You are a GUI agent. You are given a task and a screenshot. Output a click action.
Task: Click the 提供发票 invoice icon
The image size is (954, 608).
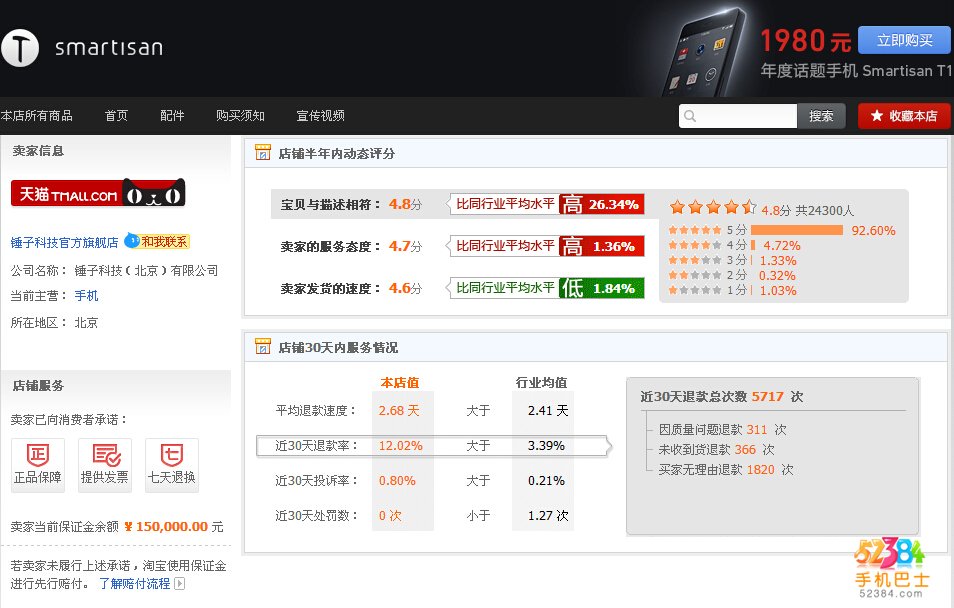pos(105,464)
